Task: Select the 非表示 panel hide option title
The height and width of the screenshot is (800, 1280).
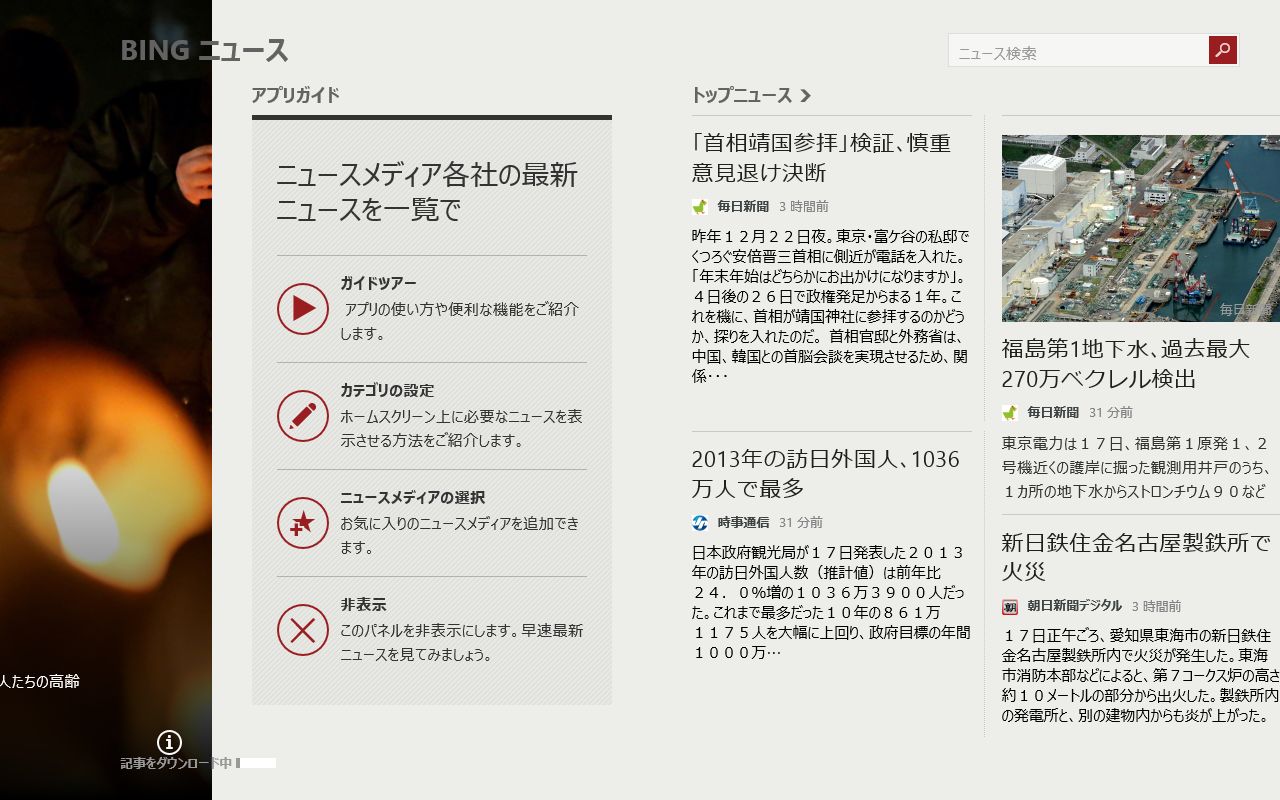Action: (363, 604)
